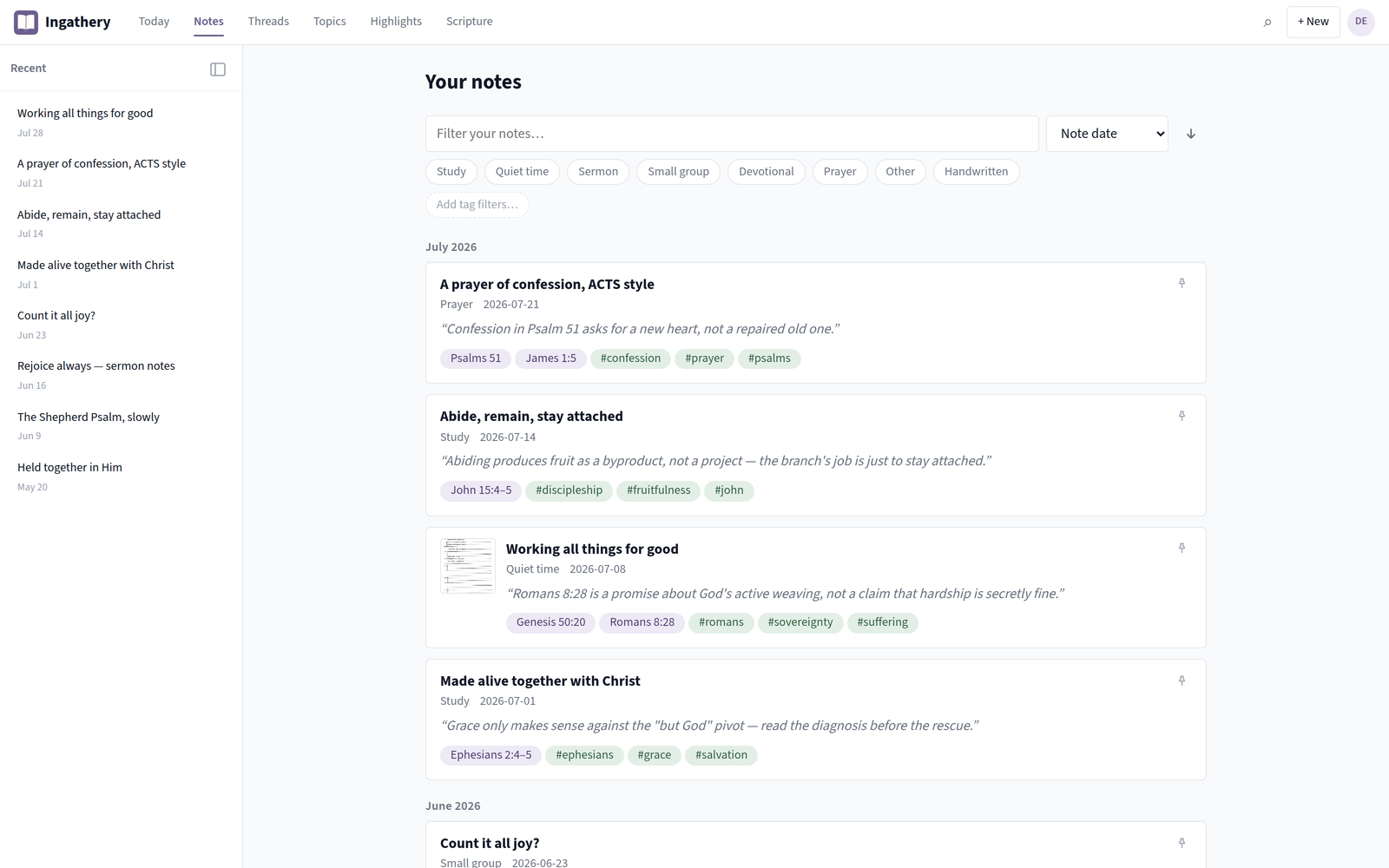Open recent 'Working all things for good' sidebar item
This screenshot has height=868, width=1389.
pos(121,122)
